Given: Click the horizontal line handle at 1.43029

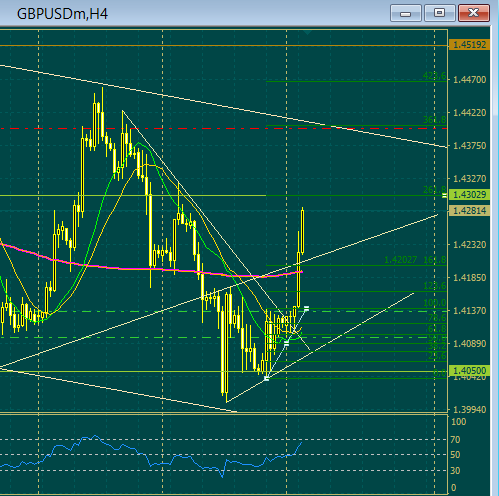Looking at the screenshot, I should tap(444, 195).
